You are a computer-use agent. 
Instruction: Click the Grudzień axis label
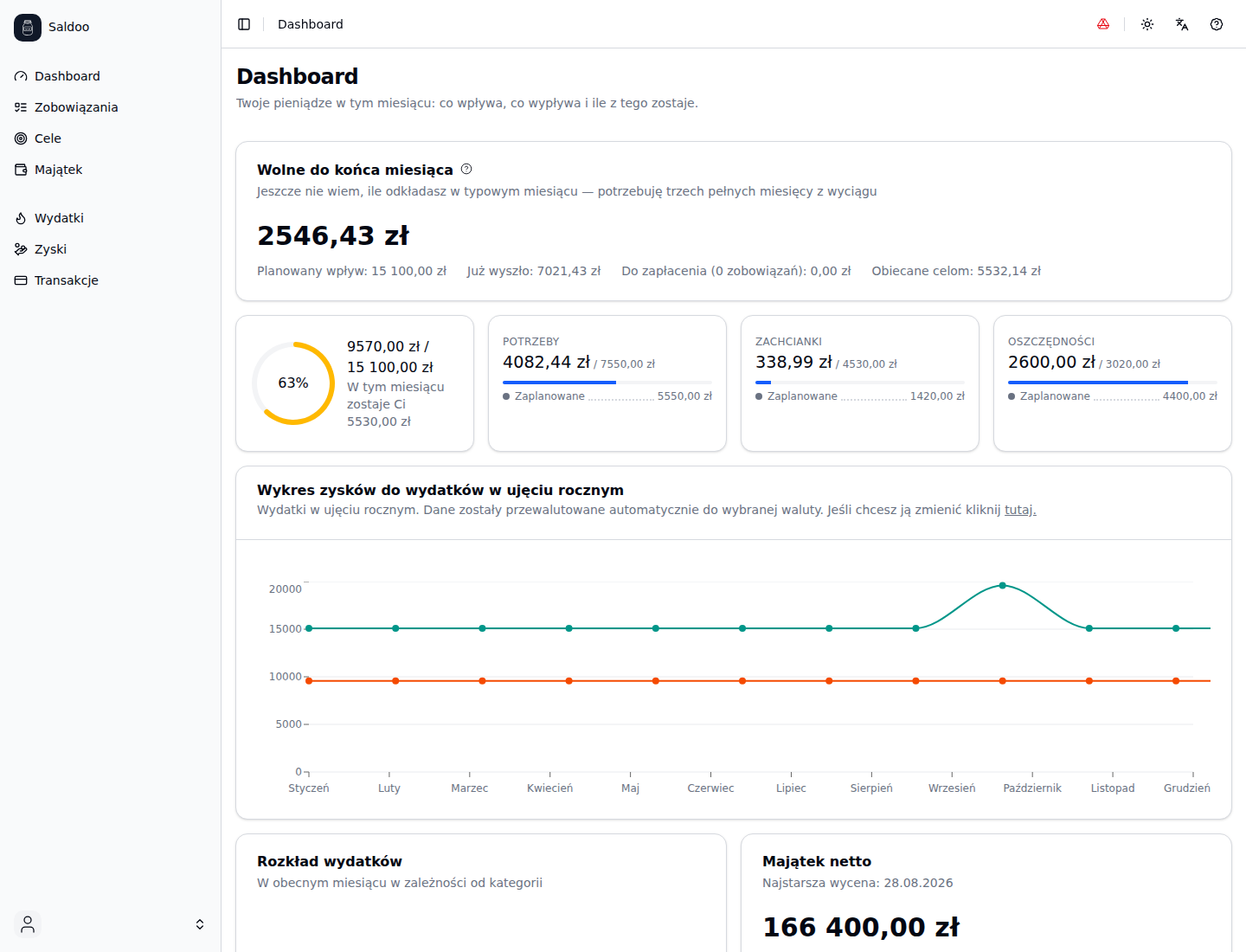pyautogui.click(x=1187, y=788)
